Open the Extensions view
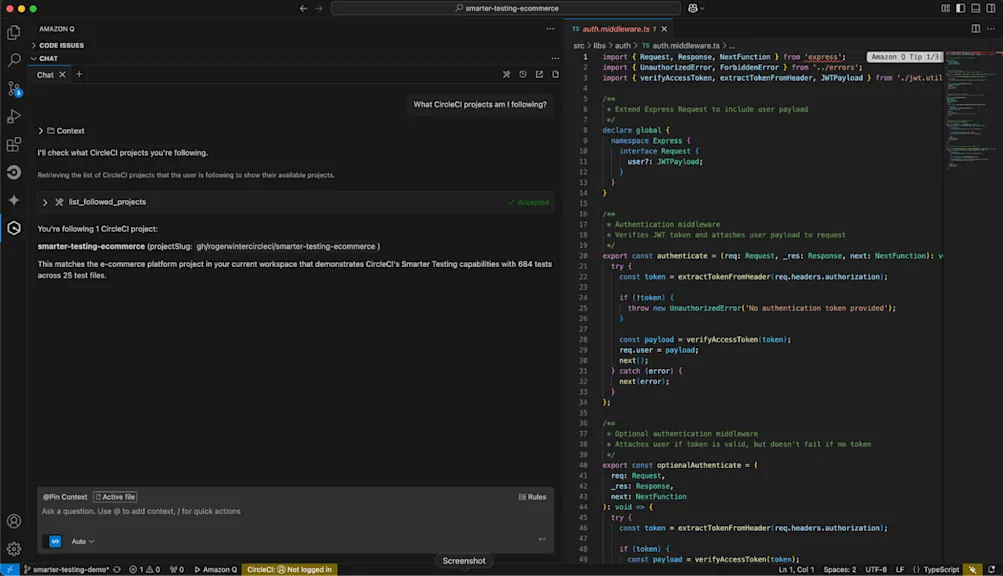This screenshot has width=1003, height=576. pyautogui.click(x=14, y=145)
